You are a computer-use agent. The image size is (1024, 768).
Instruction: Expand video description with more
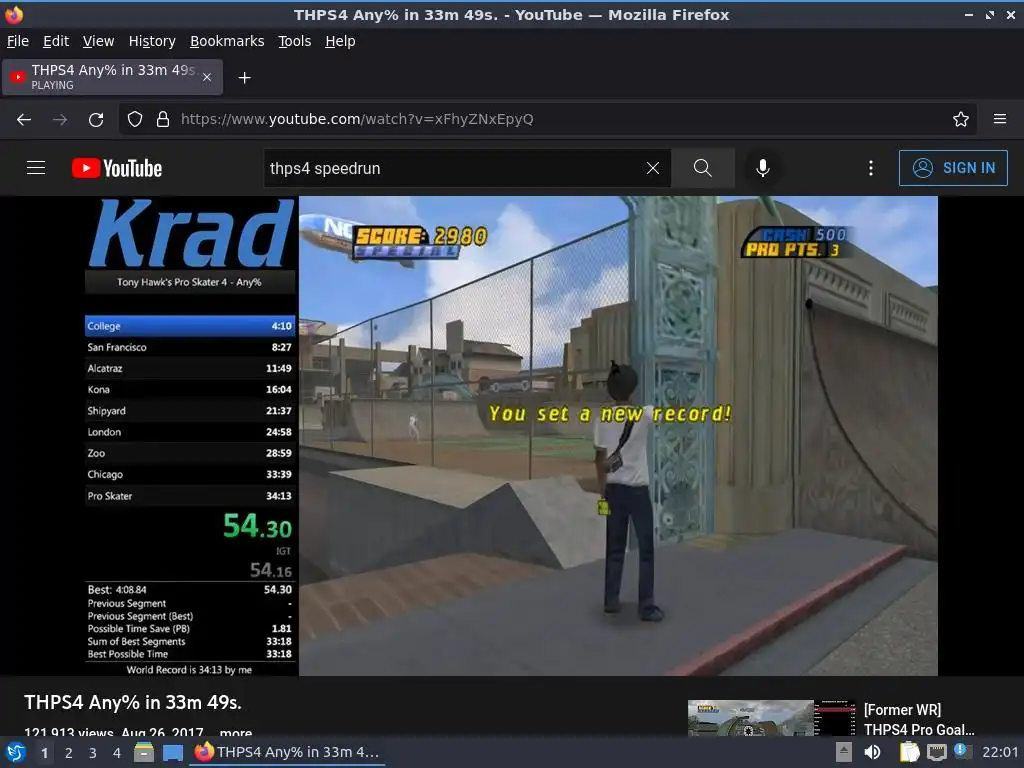[236, 731]
